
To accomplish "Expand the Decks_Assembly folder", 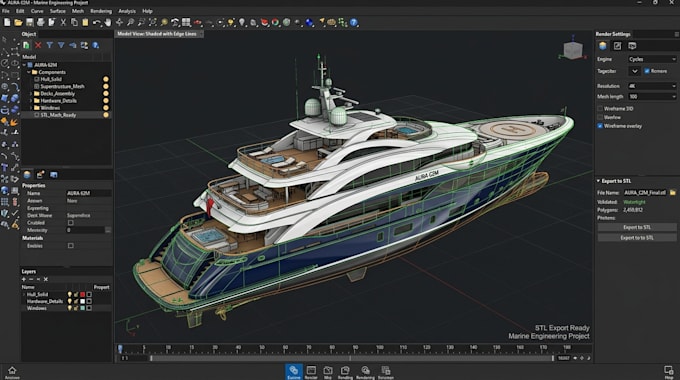I will pyautogui.click(x=31, y=94).
